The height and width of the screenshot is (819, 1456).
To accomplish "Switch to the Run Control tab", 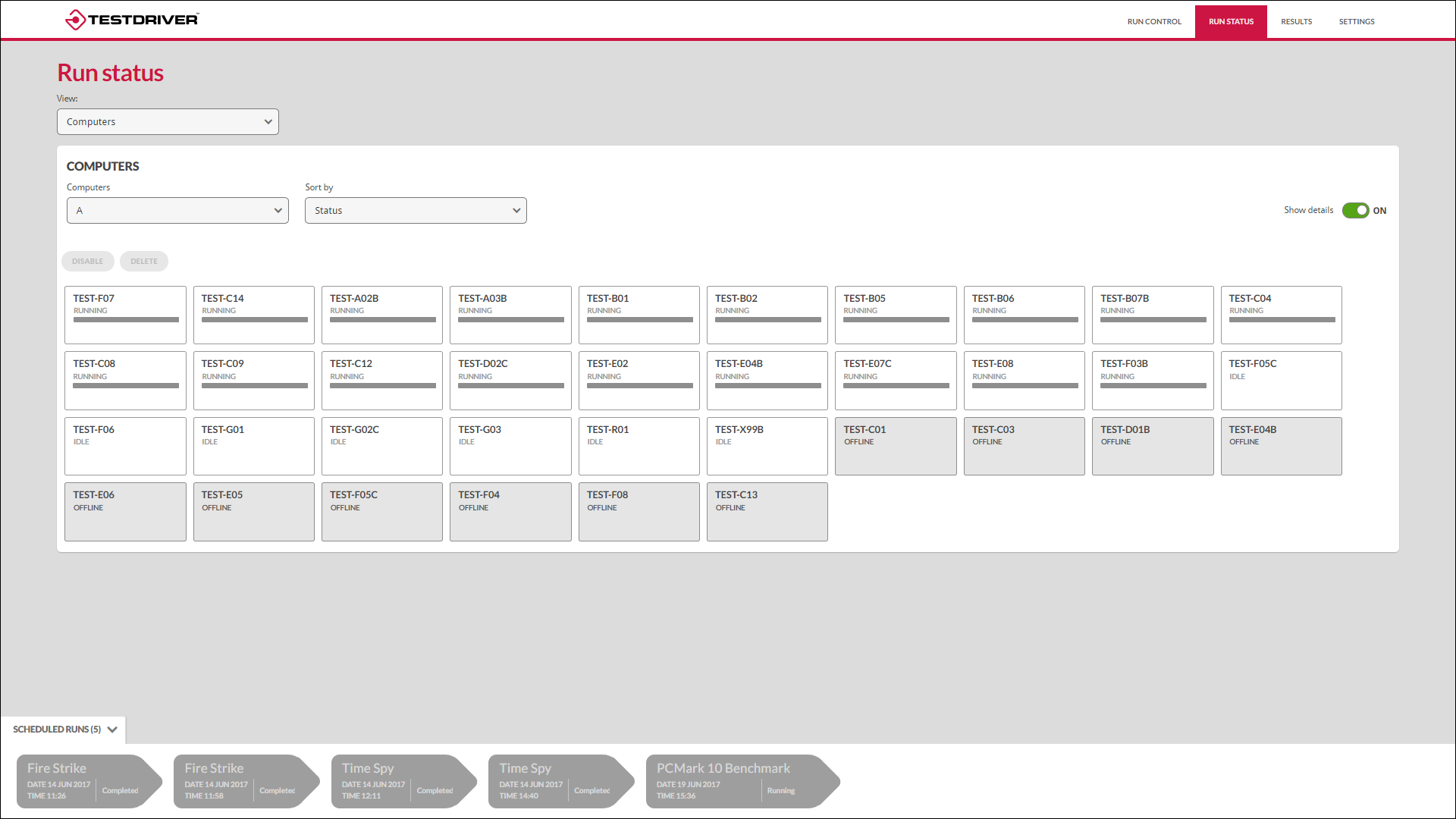I will click(x=1153, y=22).
